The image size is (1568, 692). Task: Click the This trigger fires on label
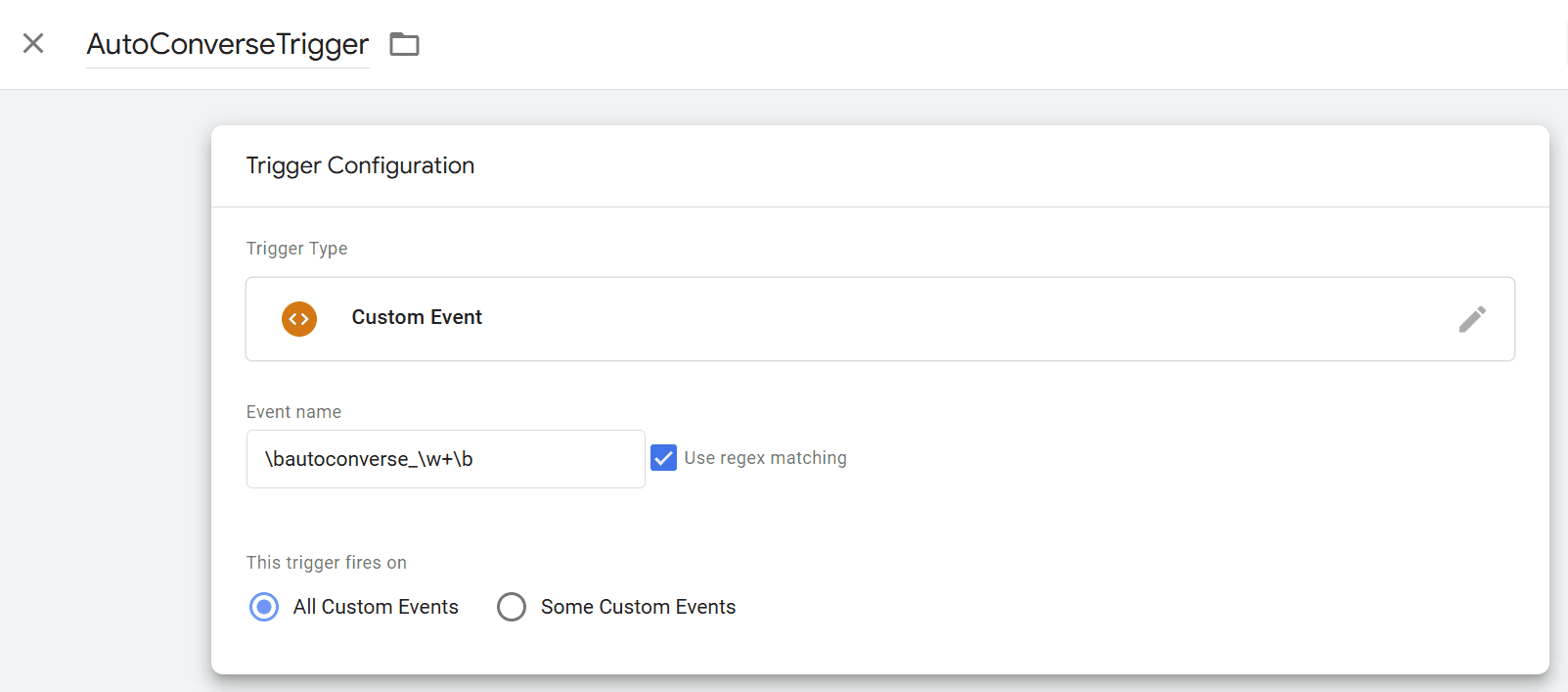pos(326,563)
